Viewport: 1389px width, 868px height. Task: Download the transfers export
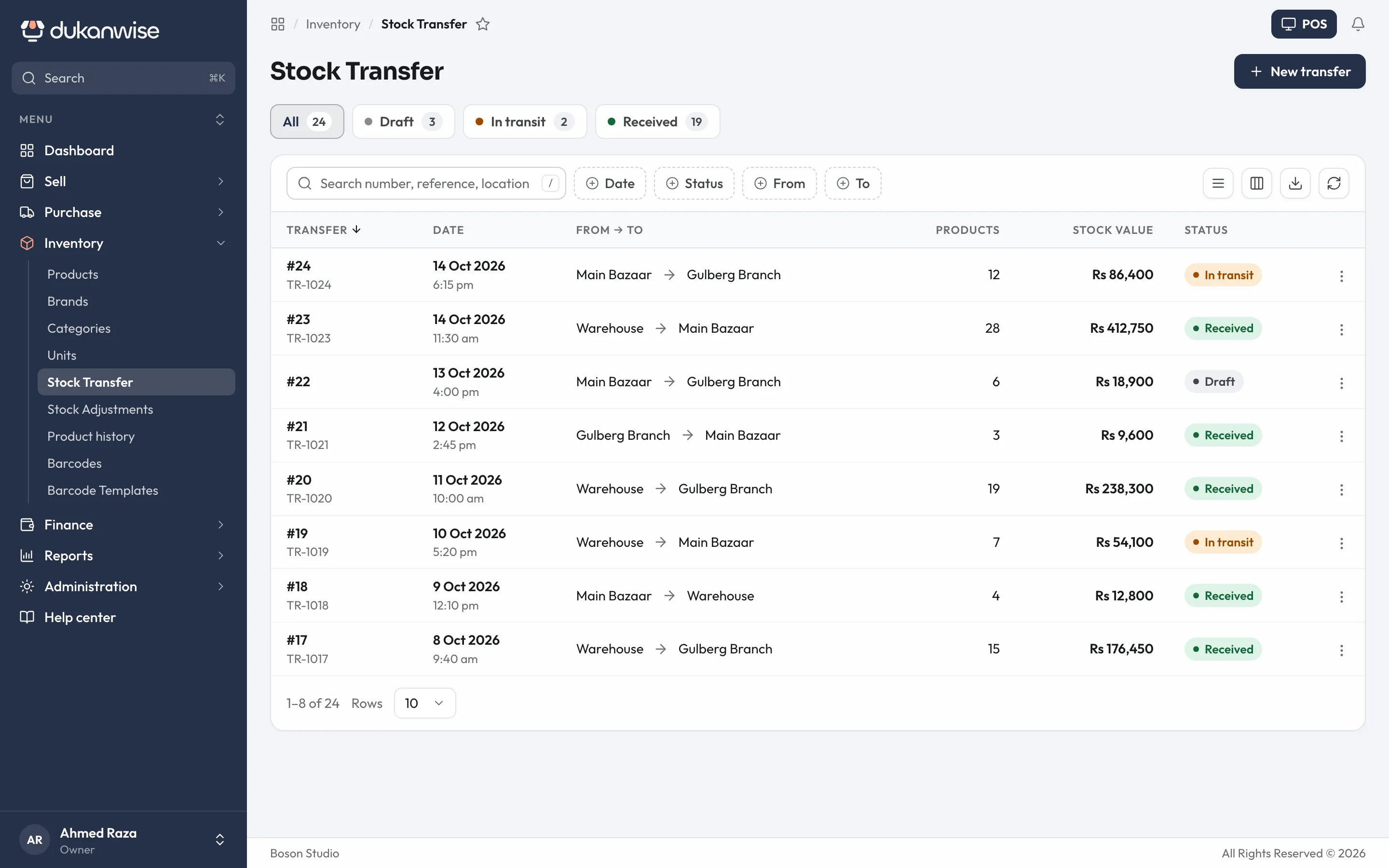point(1295,183)
